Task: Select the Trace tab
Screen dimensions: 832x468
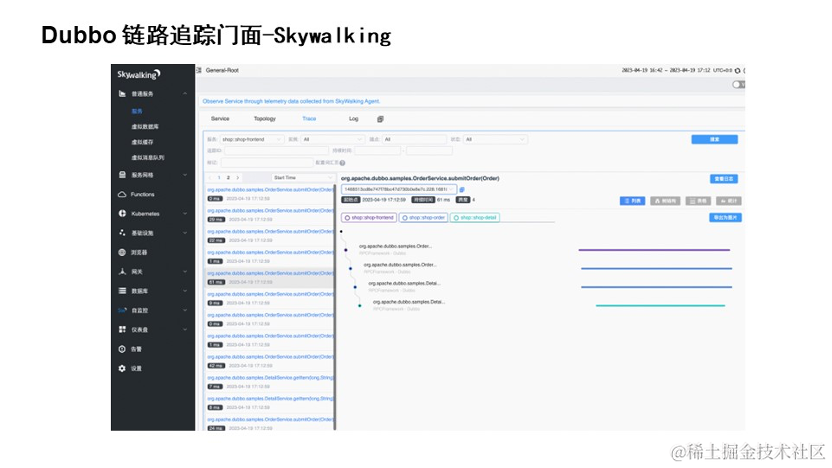Action: pyautogui.click(x=309, y=119)
